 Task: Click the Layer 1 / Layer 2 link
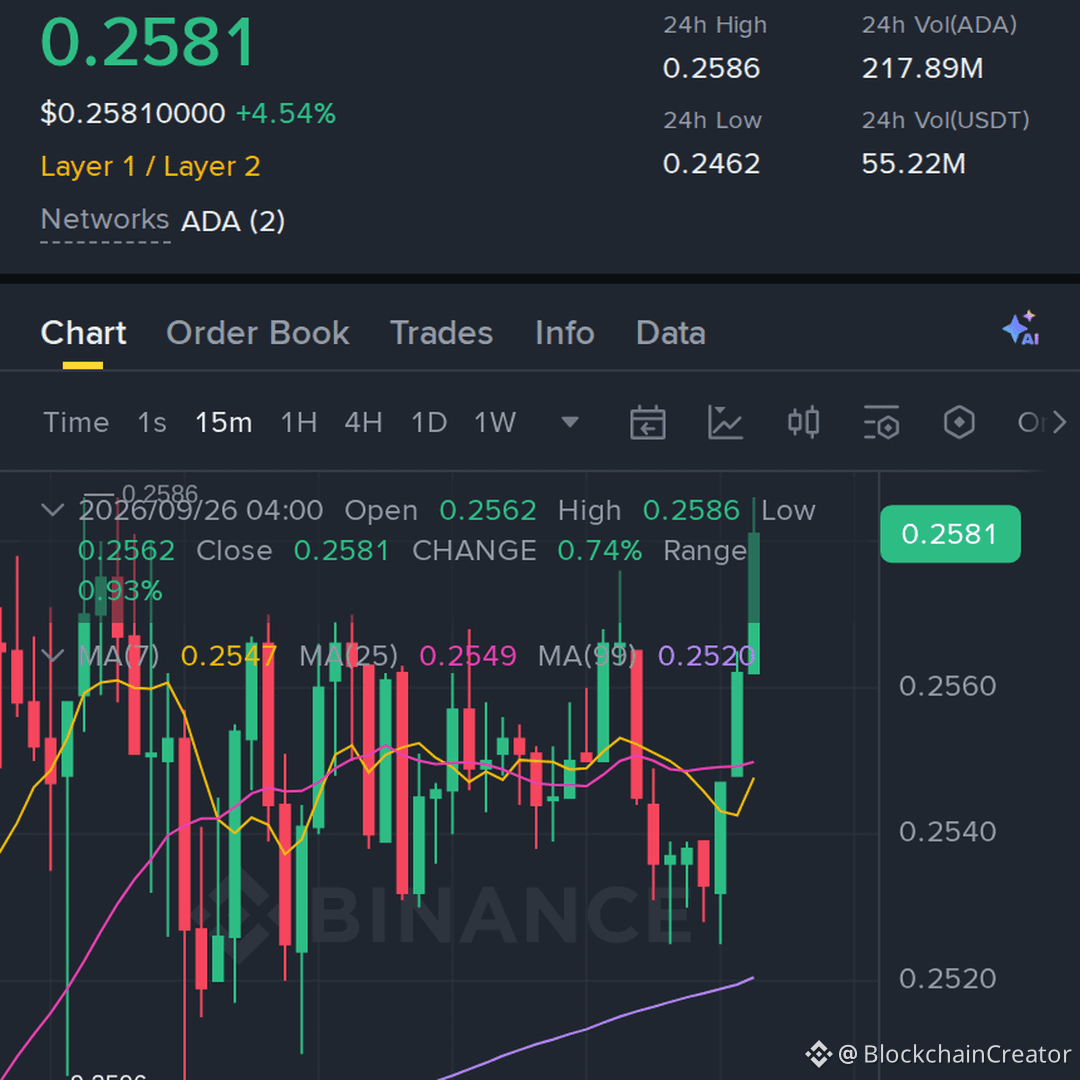click(x=151, y=166)
